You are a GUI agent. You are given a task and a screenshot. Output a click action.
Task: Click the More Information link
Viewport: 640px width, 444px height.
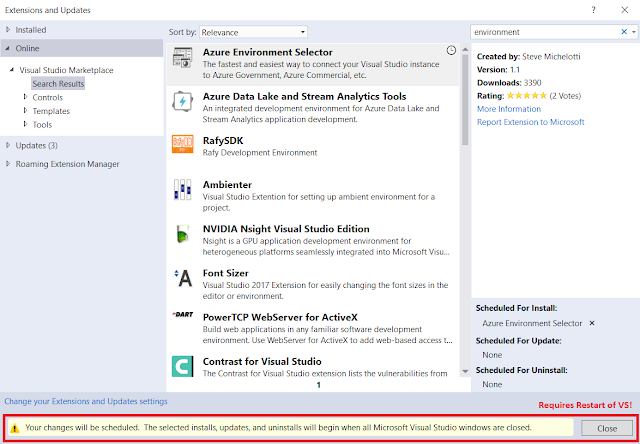pyautogui.click(x=509, y=109)
